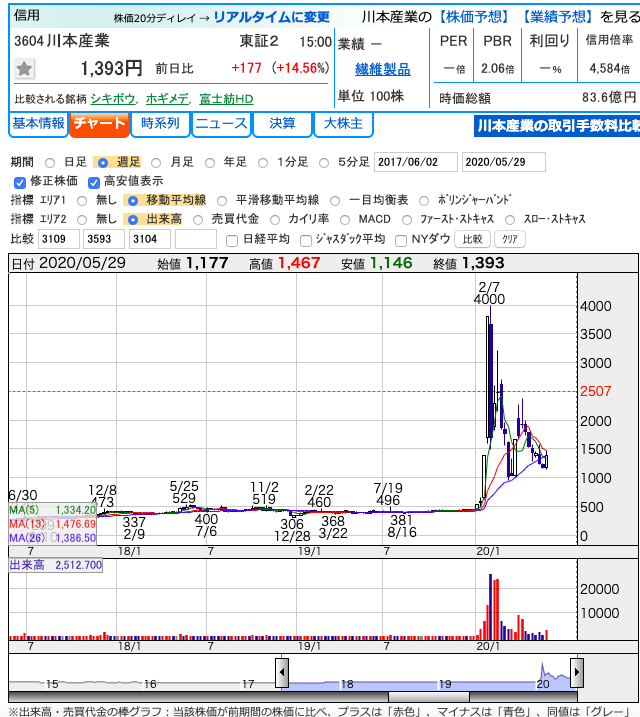Click the empty fourth comparison code field
This screenshot has width=640, height=717.
(x=196, y=239)
